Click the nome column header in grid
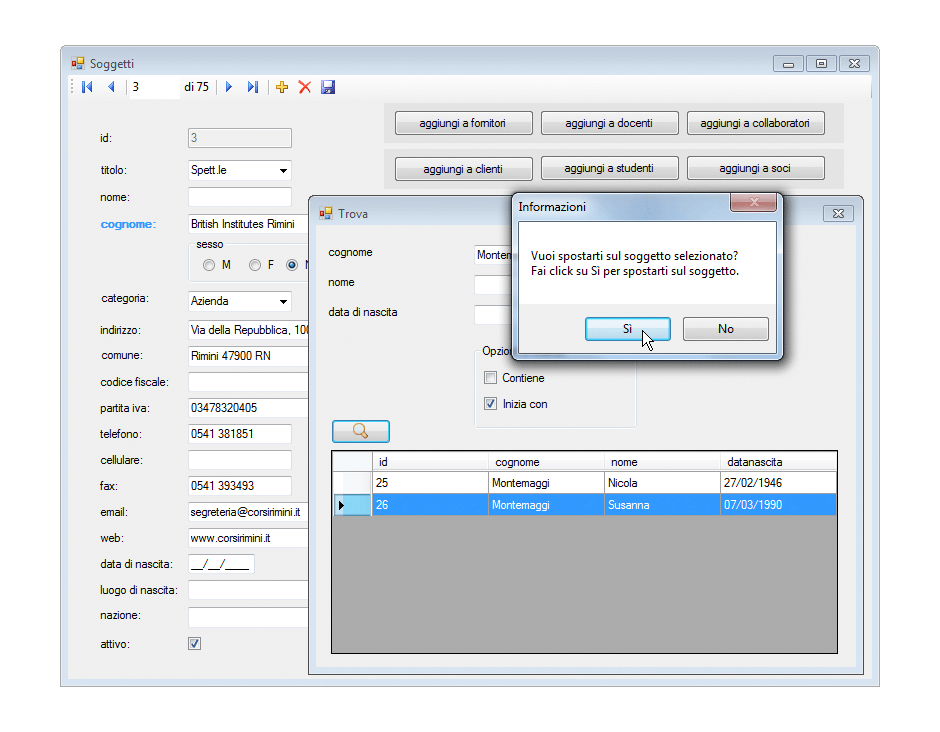940x732 pixels. pyautogui.click(x=662, y=462)
